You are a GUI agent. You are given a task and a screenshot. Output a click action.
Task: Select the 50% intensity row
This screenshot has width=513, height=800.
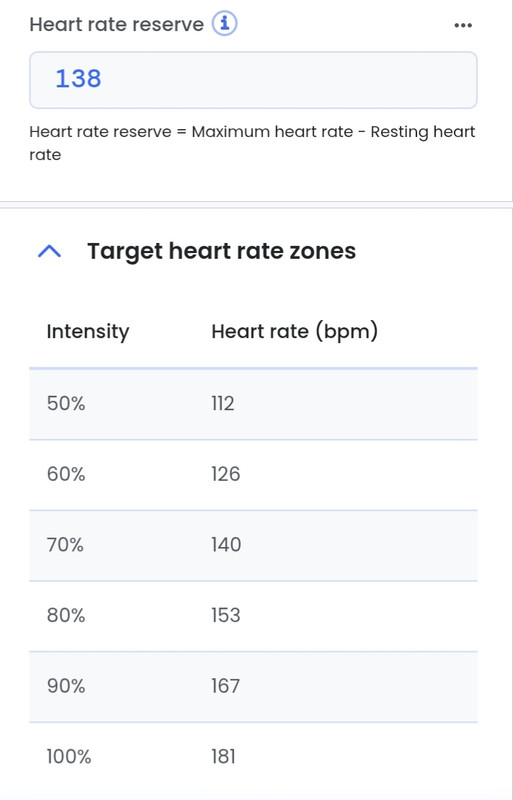coord(253,404)
